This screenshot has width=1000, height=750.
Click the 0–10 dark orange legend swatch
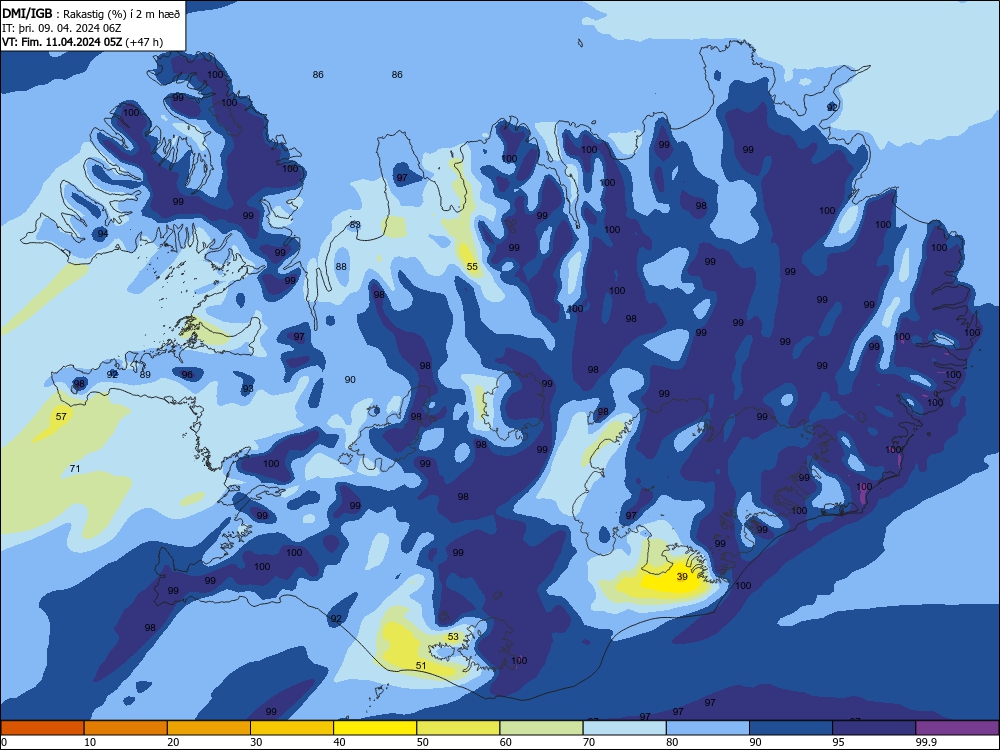point(42,728)
